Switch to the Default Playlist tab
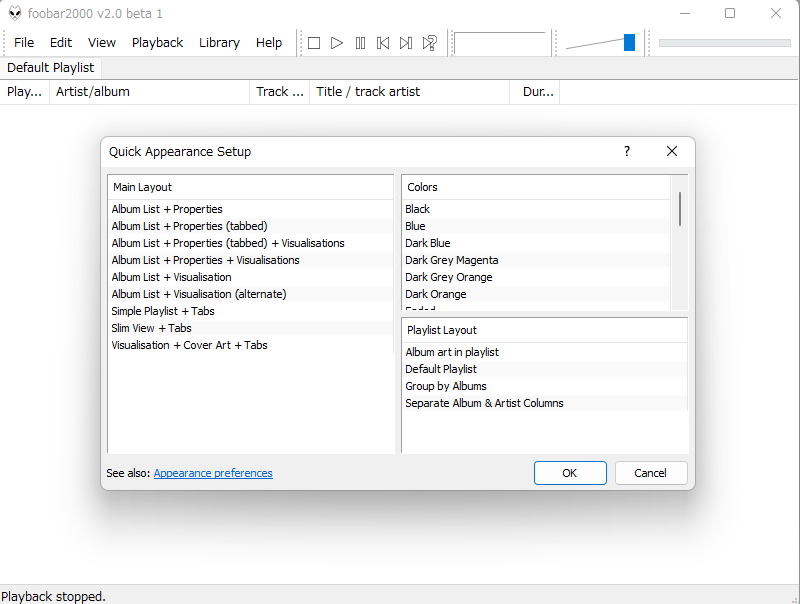The height and width of the screenshot is (604, 800). (50, 68)
